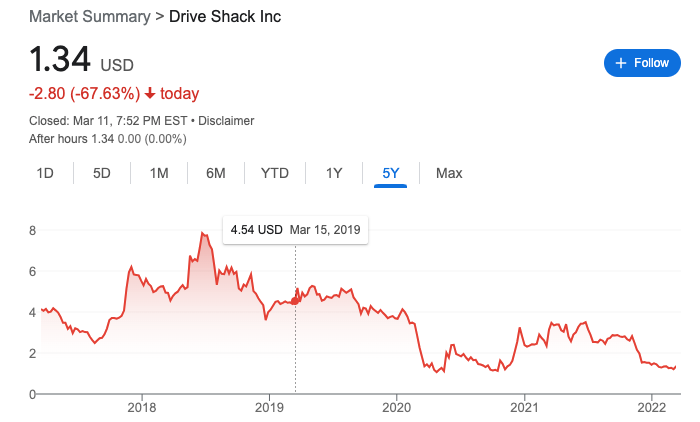Click the 2022 label on the x-axis
700x422 pixels.
tap(652, 407)
